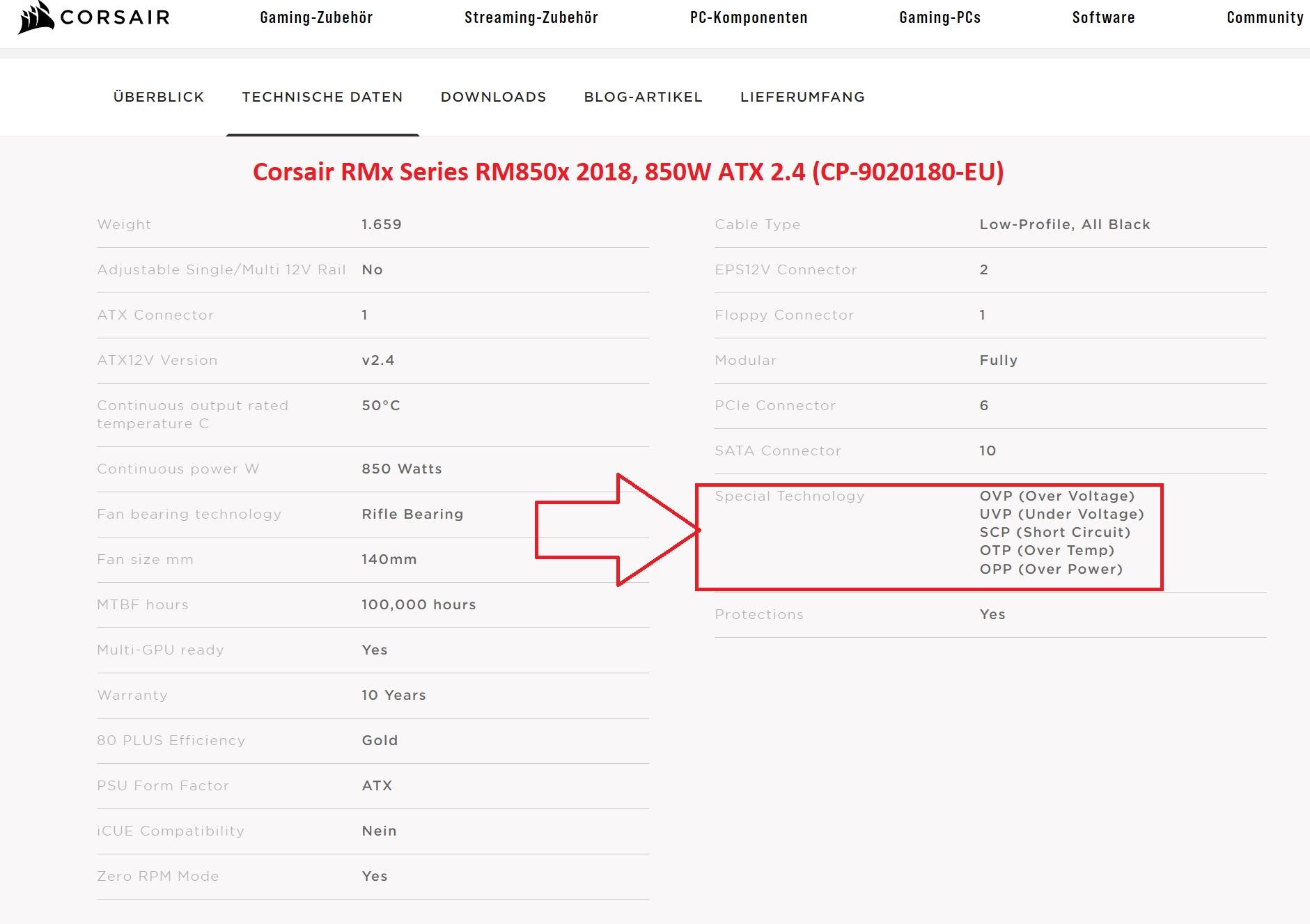The width and height of the screenshot is (1310, 924).
Task: Select the Fully modular value
Action: [999, 360]
